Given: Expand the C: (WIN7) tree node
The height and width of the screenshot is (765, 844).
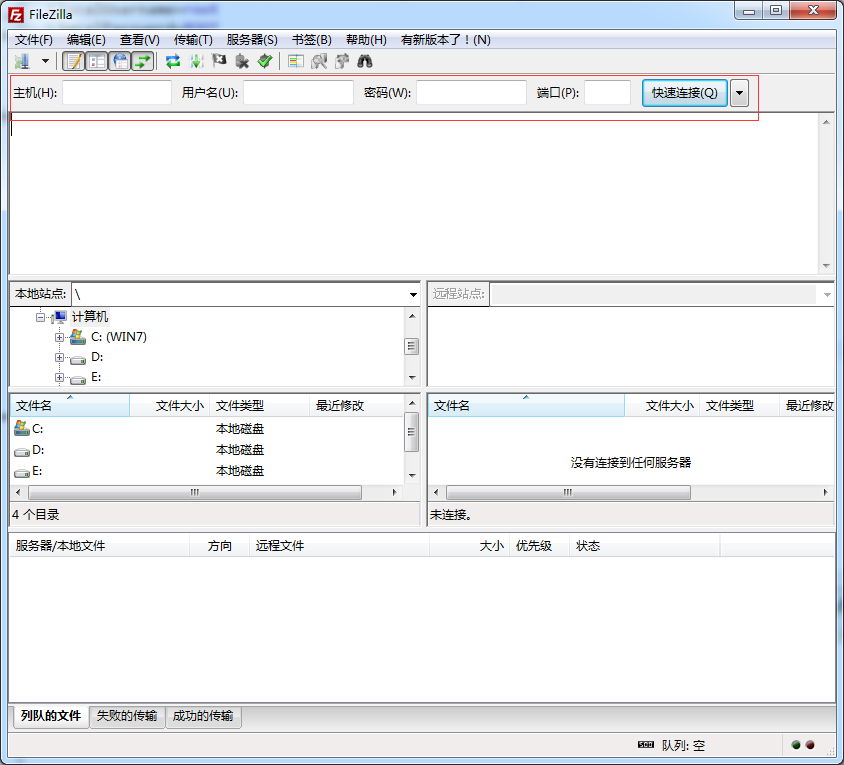Looking at the screenshot, I should (x=59, y=338).
